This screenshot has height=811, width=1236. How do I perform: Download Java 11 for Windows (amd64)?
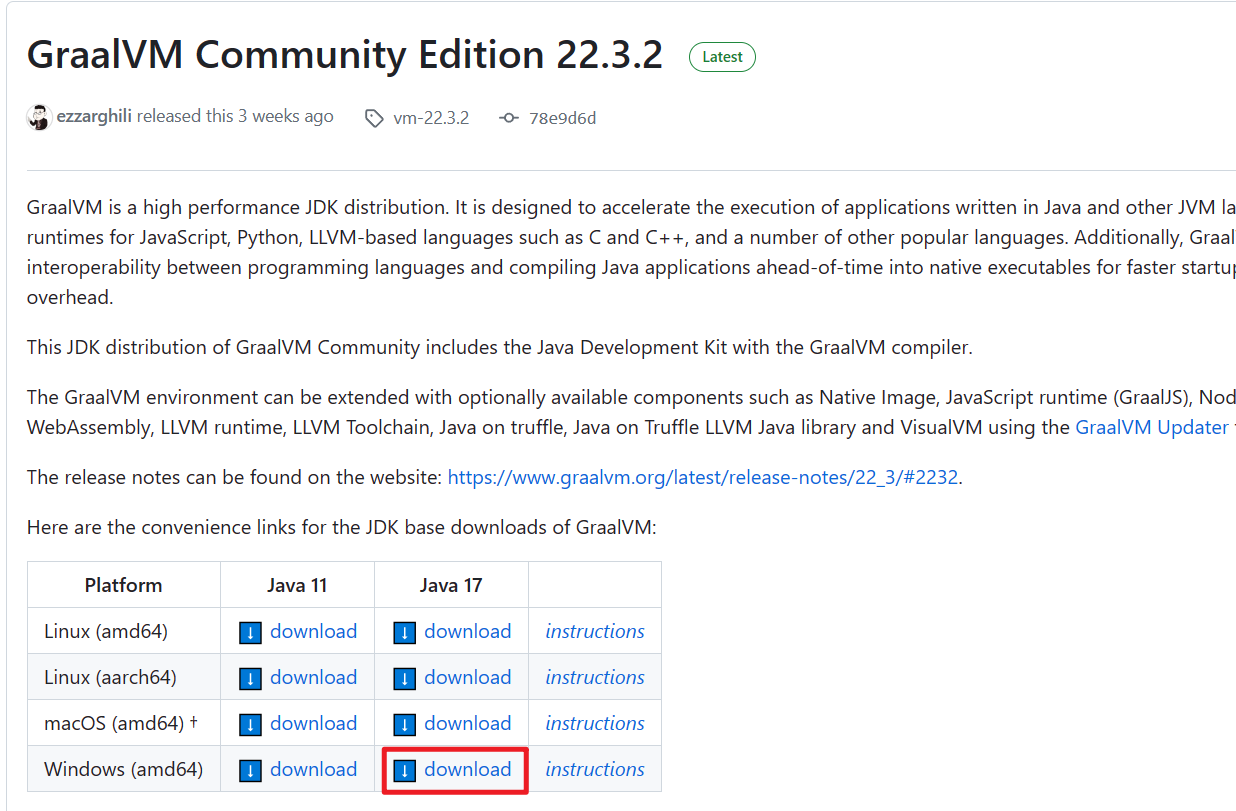coord(313,769)
